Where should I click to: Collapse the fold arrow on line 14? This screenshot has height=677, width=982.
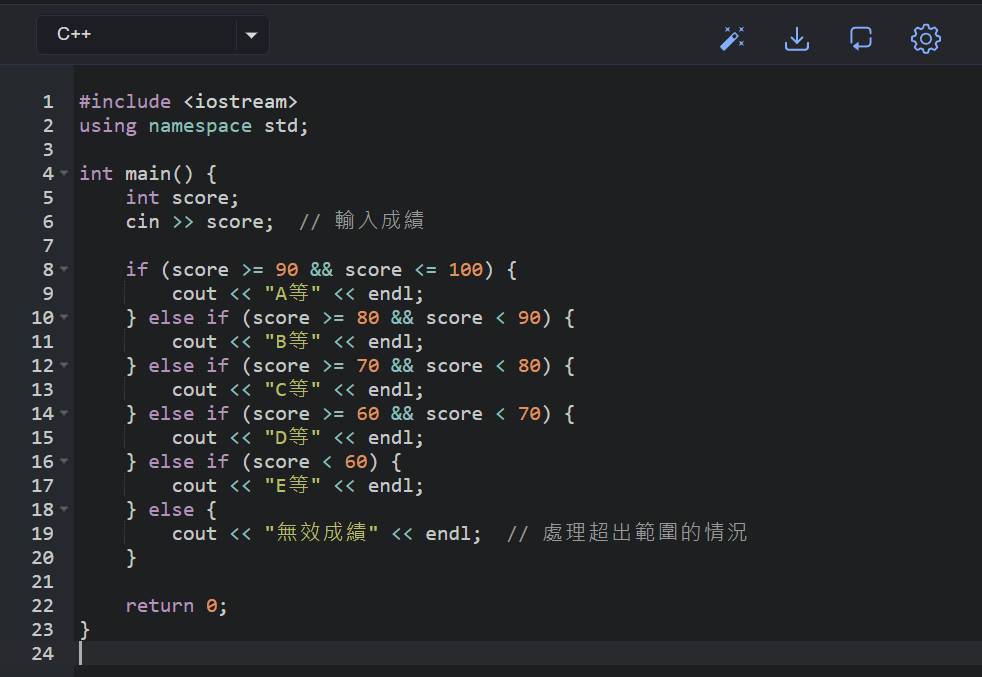click(x=64, y=413)
